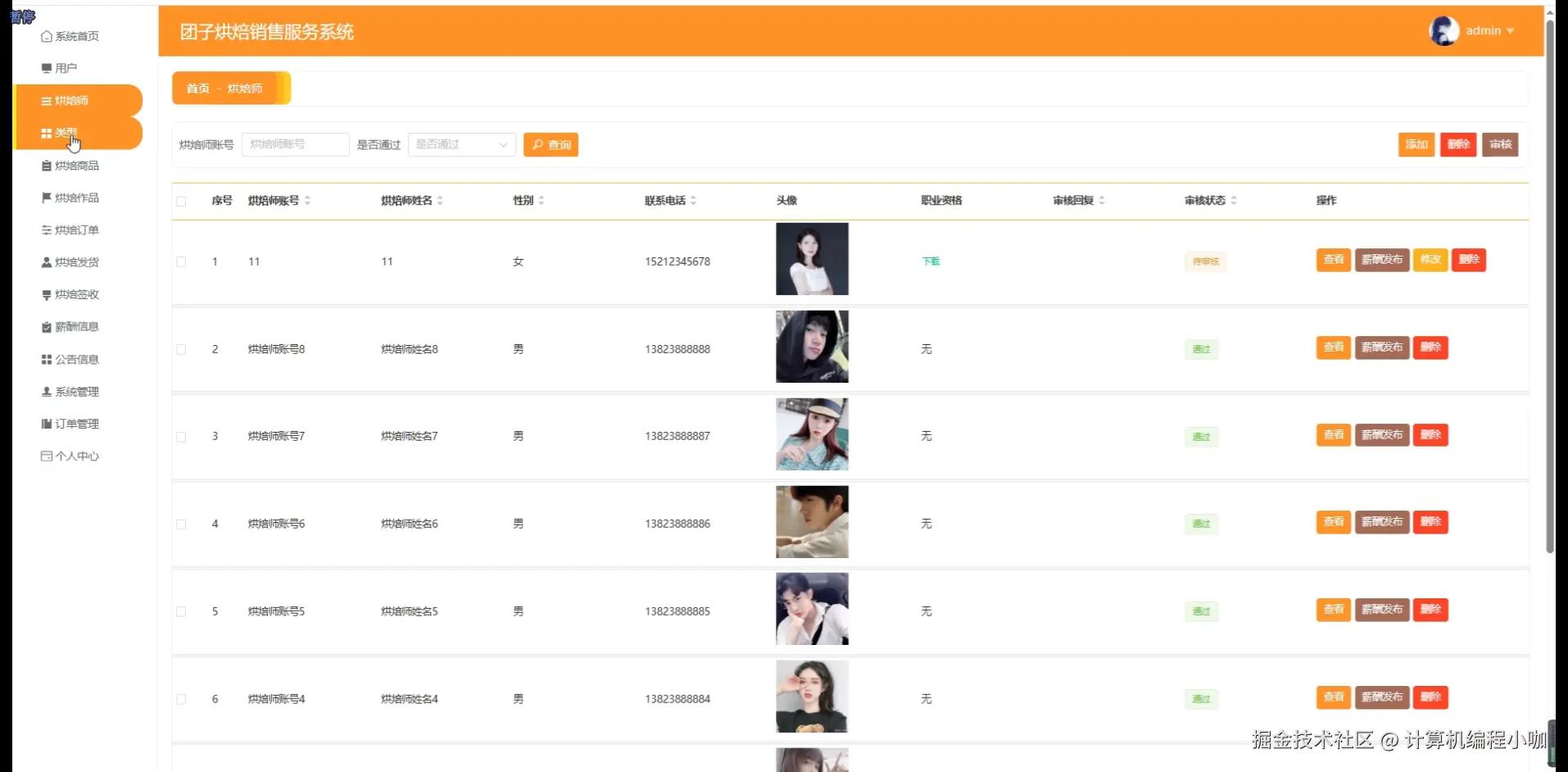This screenshot has height=772, width=1568.
Task: Click avatar thumbnail of 烘焙师姓名5
Action: (x=812, y=609)
